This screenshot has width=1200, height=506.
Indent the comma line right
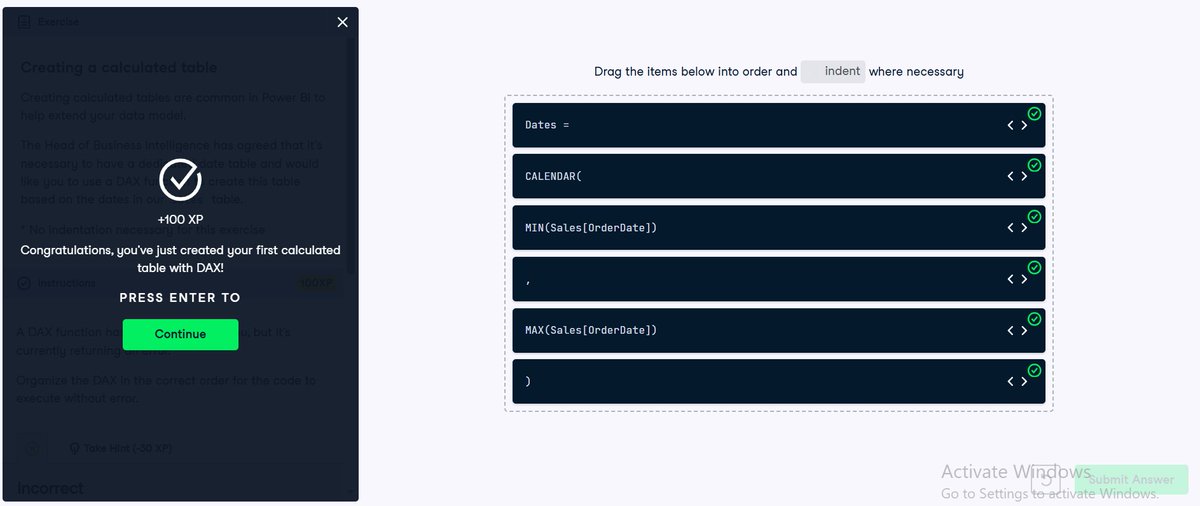(x=1024, y=279)
